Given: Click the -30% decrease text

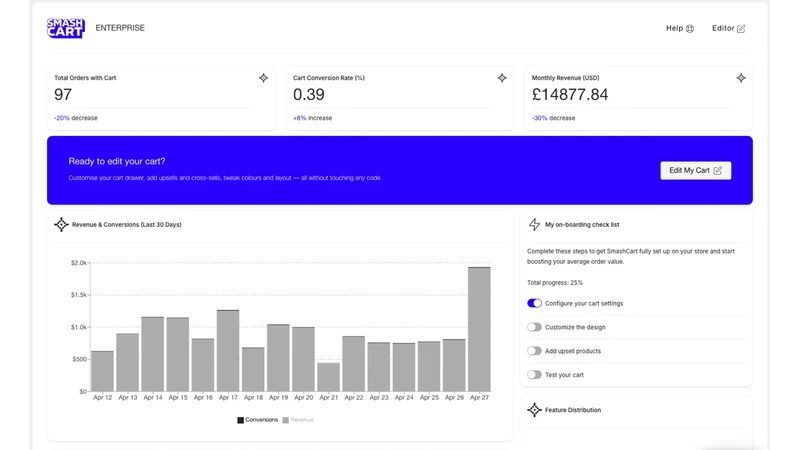Looking at the screenshot, I should coord(554,118).
